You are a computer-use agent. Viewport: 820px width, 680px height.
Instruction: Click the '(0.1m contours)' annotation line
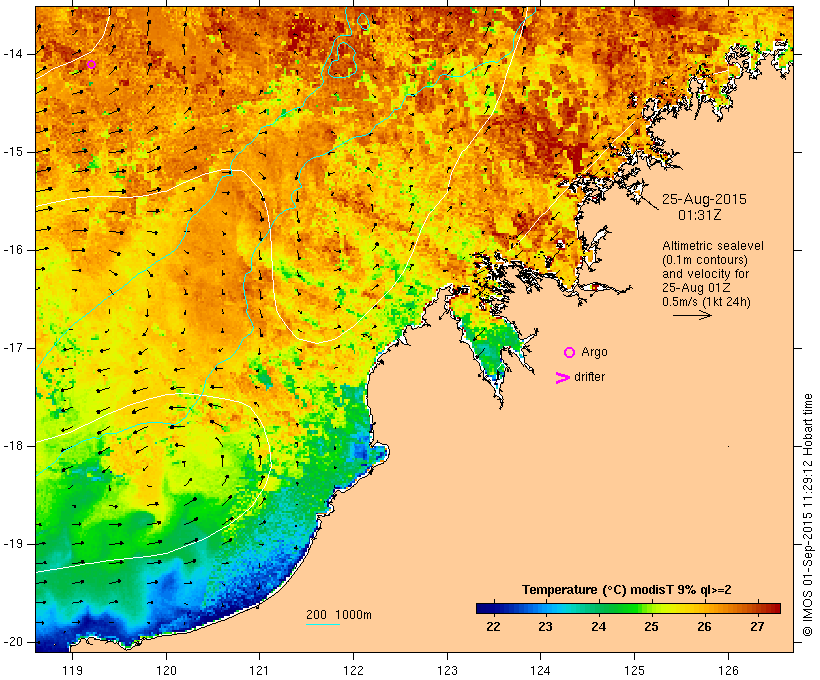pyautogui.click(x=705, y=260)
